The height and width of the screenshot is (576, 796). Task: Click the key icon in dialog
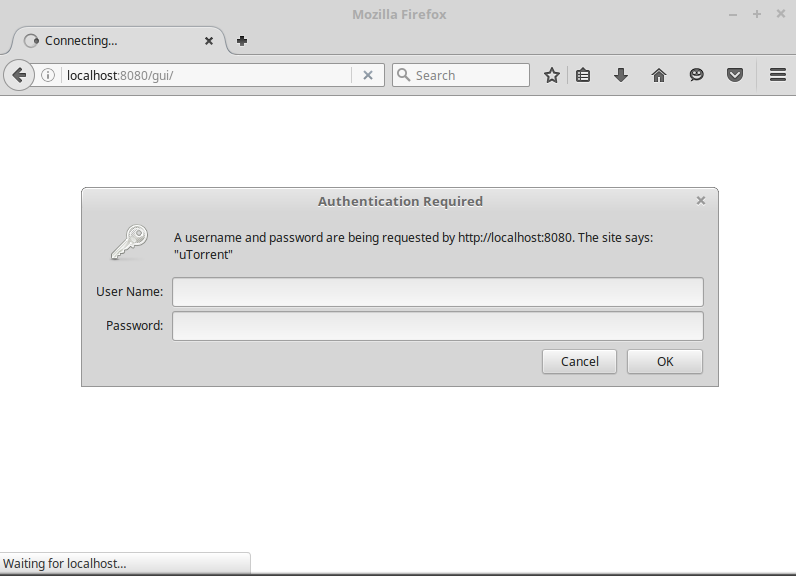(129, 243)
